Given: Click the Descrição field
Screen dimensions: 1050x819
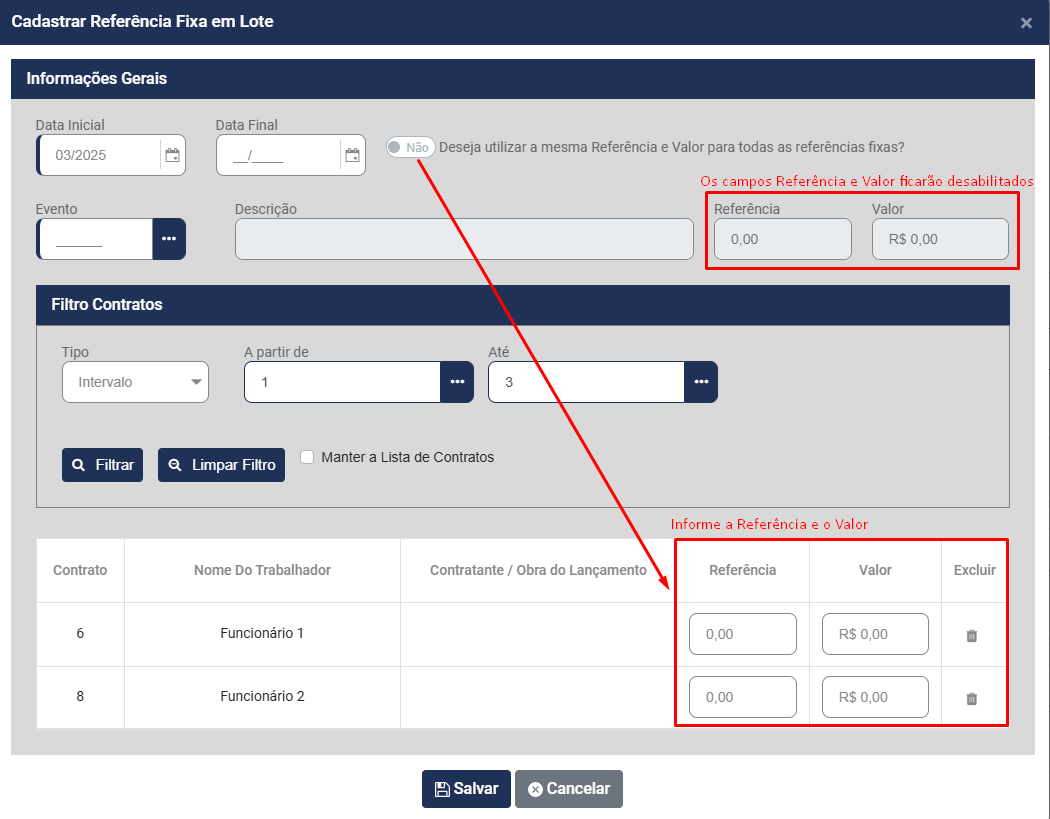Looking at the screenshot, I should coord(464,239).
